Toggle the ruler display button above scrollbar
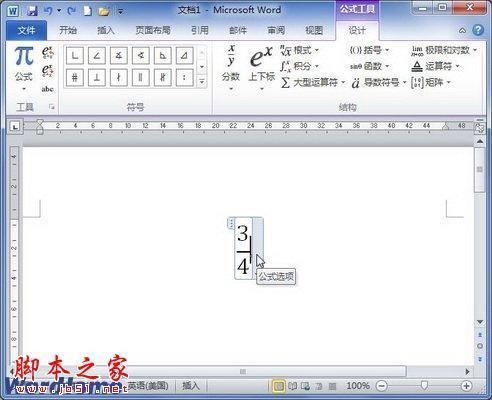 coord(479,128)
